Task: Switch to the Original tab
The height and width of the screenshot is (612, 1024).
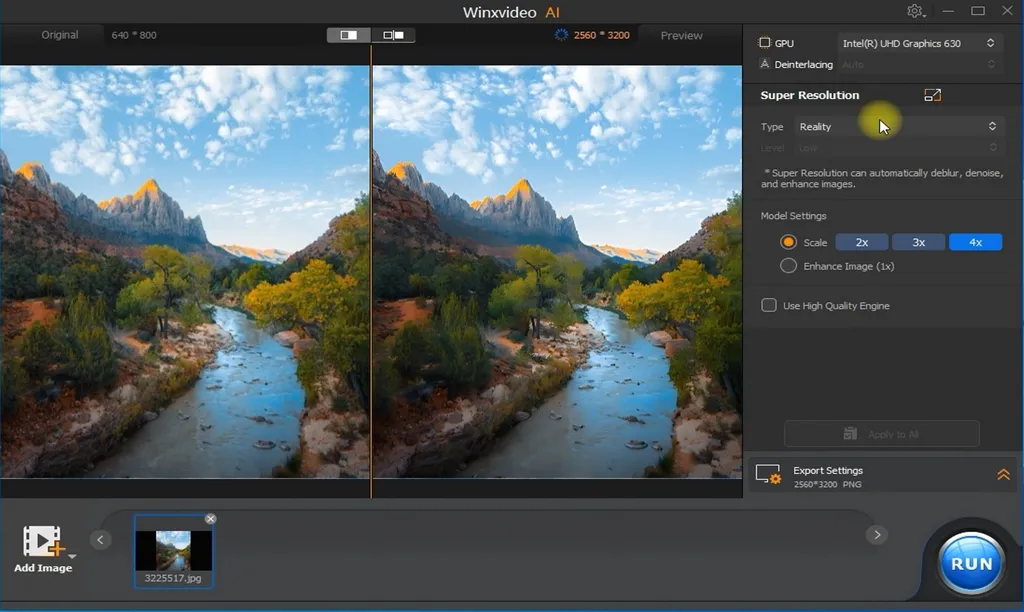Action: 60,34
